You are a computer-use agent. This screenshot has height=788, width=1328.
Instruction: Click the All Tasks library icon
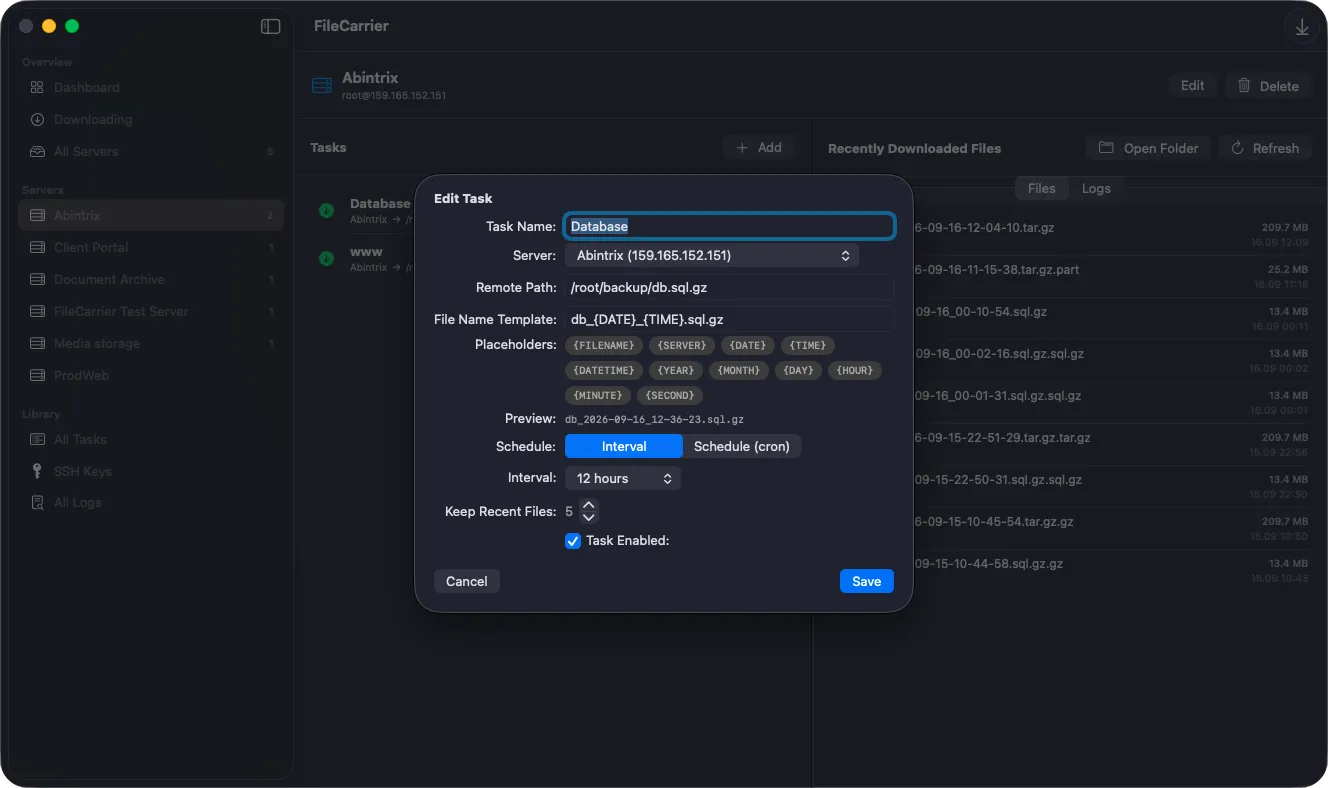point(37,439)
